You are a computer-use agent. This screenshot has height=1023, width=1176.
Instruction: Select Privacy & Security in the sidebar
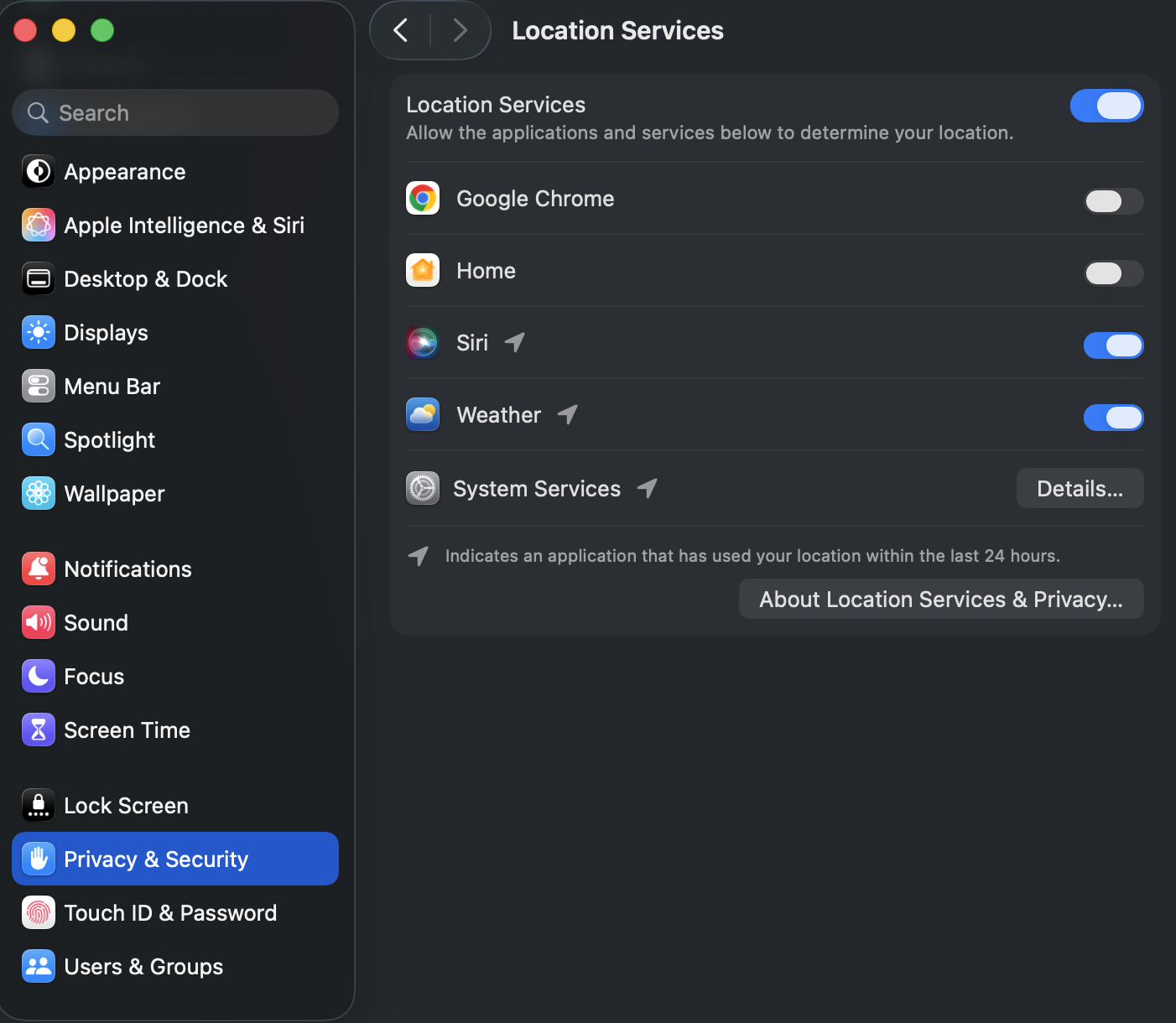175,859
